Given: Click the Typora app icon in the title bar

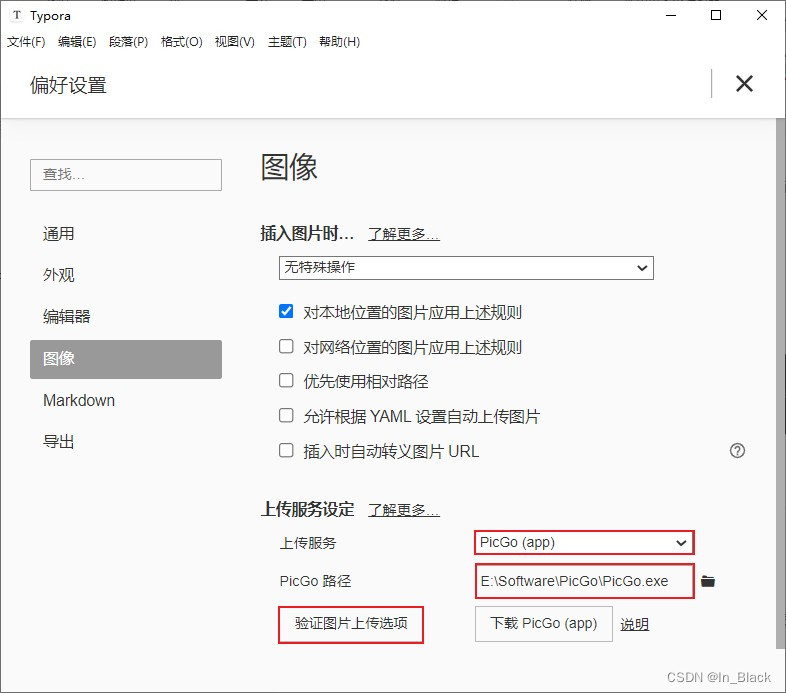Looking at the screenshot, I should click(17, 16).
